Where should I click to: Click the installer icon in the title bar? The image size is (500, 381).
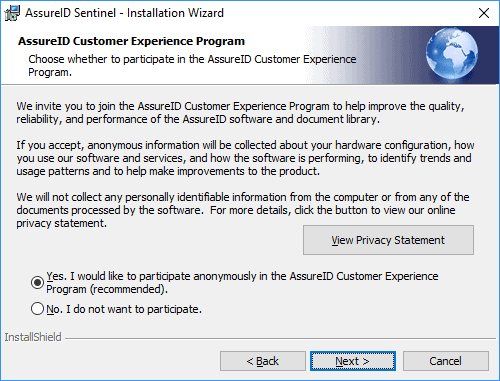click(x=12, y=13)
